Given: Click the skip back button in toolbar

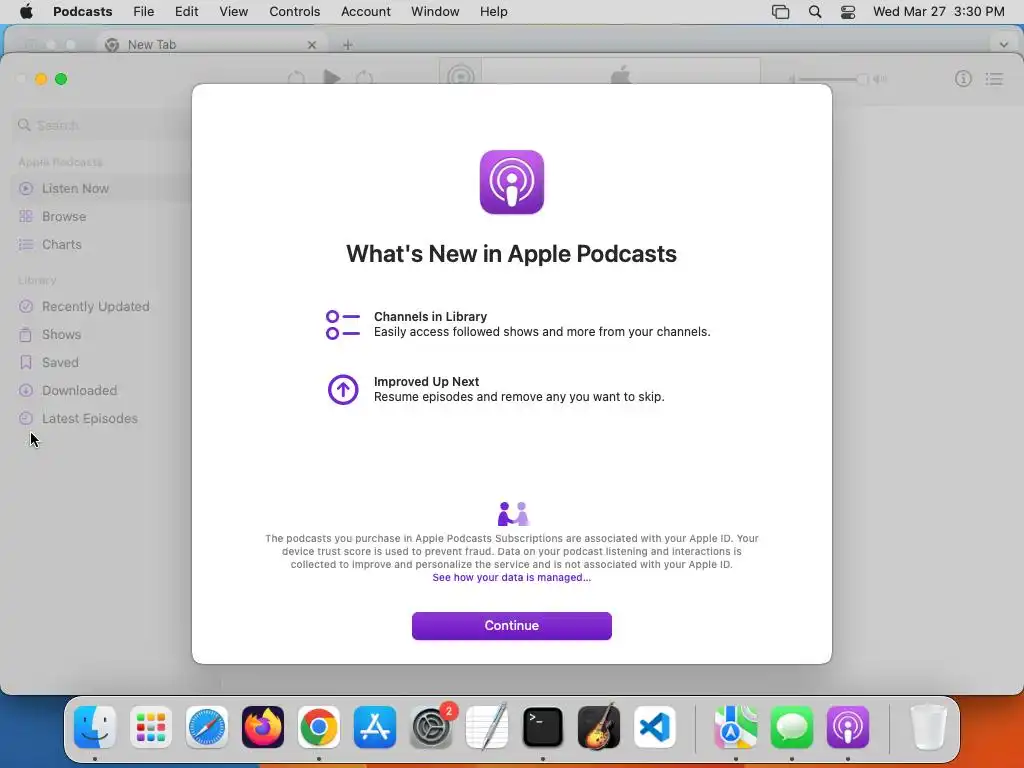Looking at the screenshot, I should (x=296, y=78).
